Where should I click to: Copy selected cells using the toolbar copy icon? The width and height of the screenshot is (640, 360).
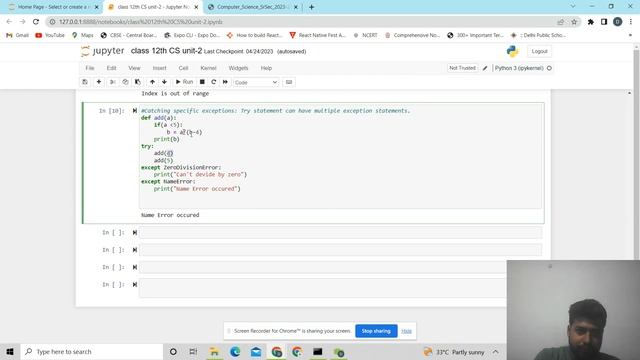point(125,82)
